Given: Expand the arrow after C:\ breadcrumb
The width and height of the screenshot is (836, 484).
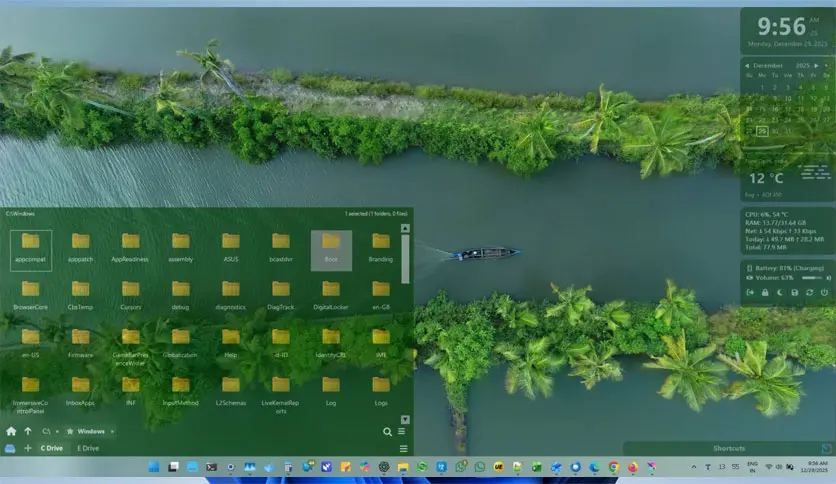Looking at the screenshot, I should [x=57, y=431].
